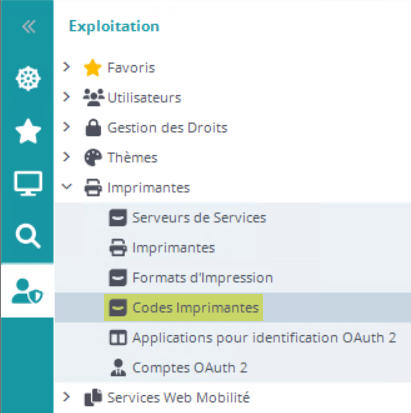Expand the Thèmes tree node
The image size is (411, 413).
click(67, 157)
